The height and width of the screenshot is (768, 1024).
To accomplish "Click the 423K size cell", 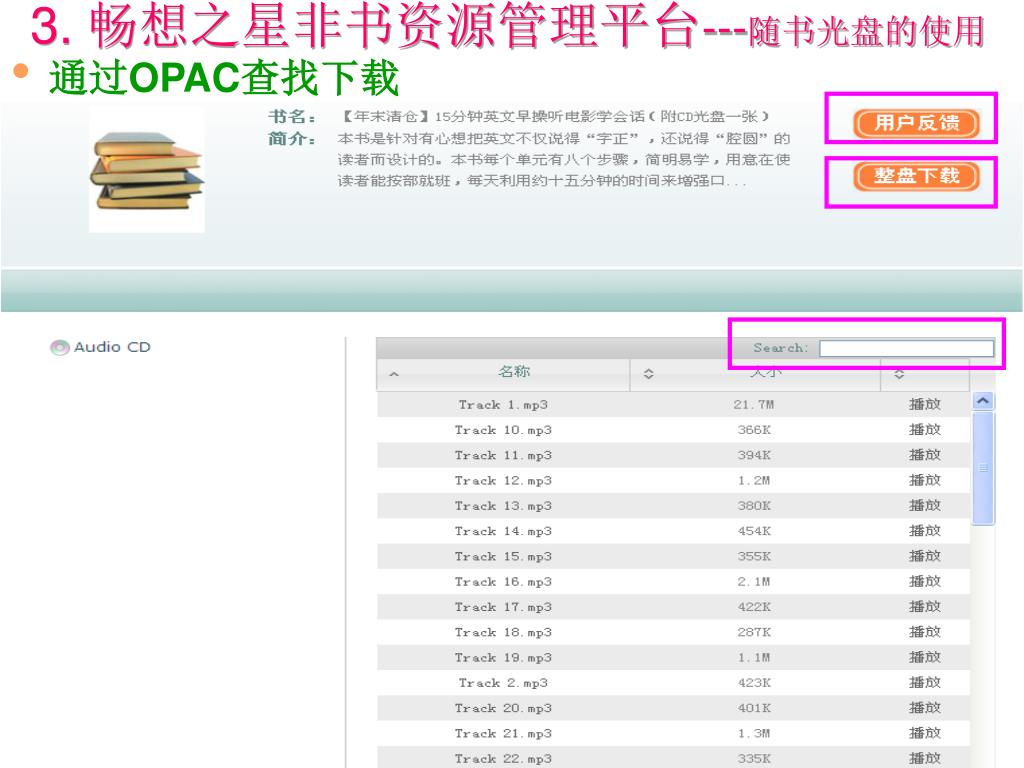I will pos(754,683).
